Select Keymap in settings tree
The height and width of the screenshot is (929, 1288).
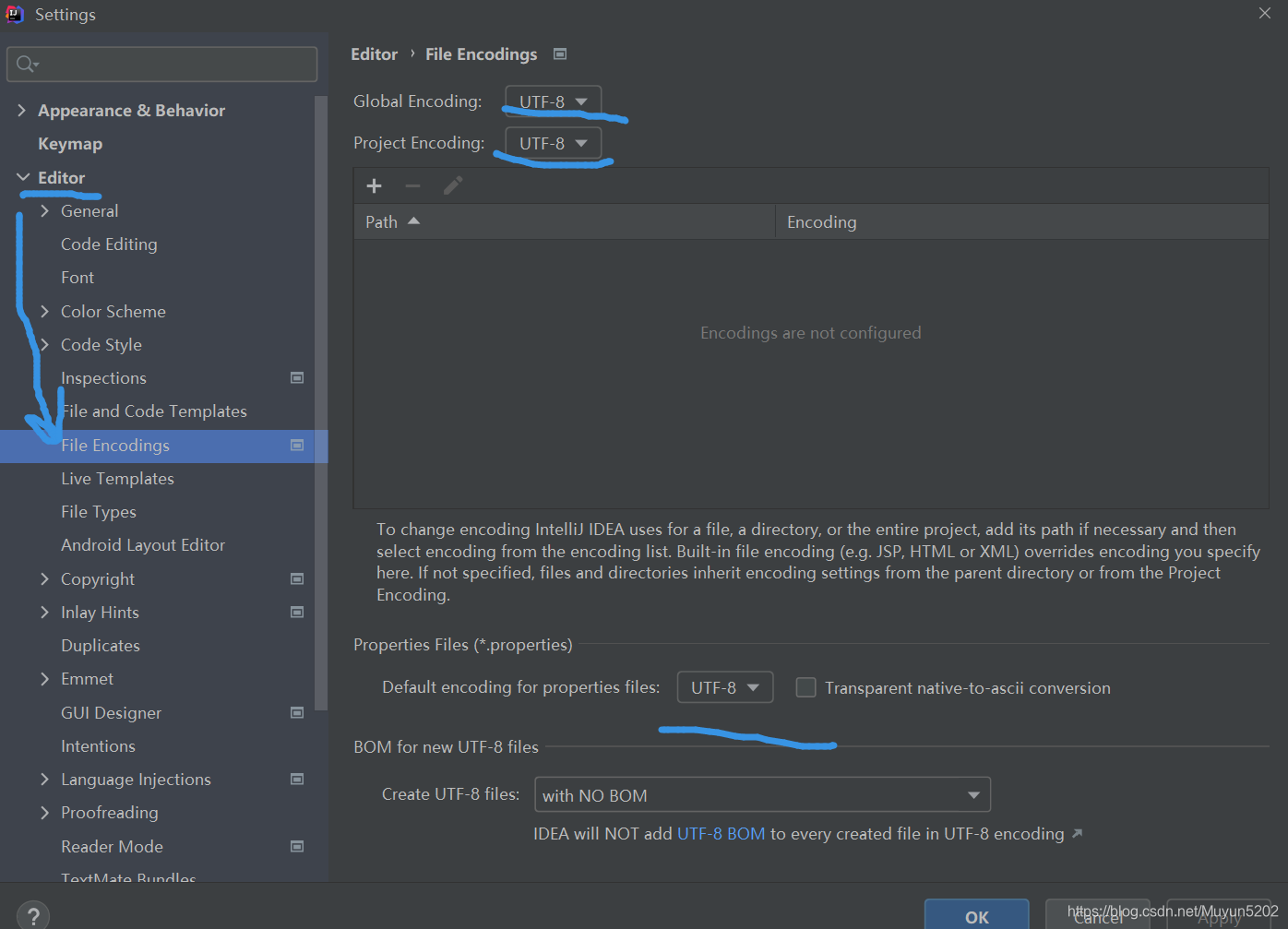click(70, 144)
